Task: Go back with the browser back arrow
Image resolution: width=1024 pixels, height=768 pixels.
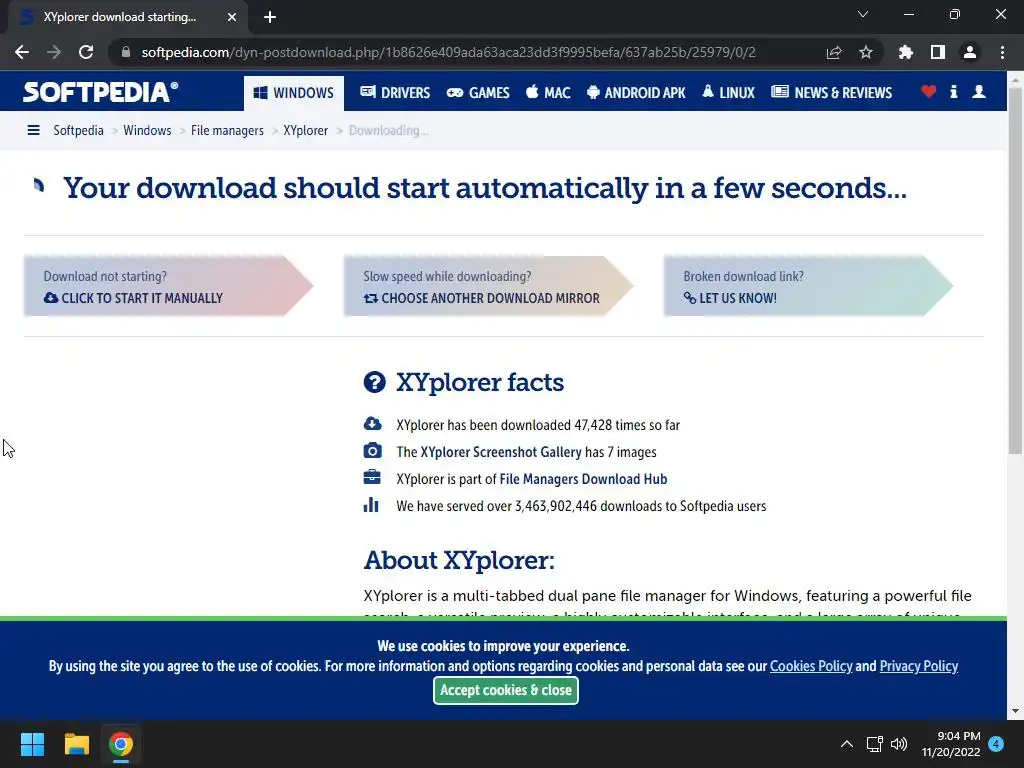Action: point(22,52)
